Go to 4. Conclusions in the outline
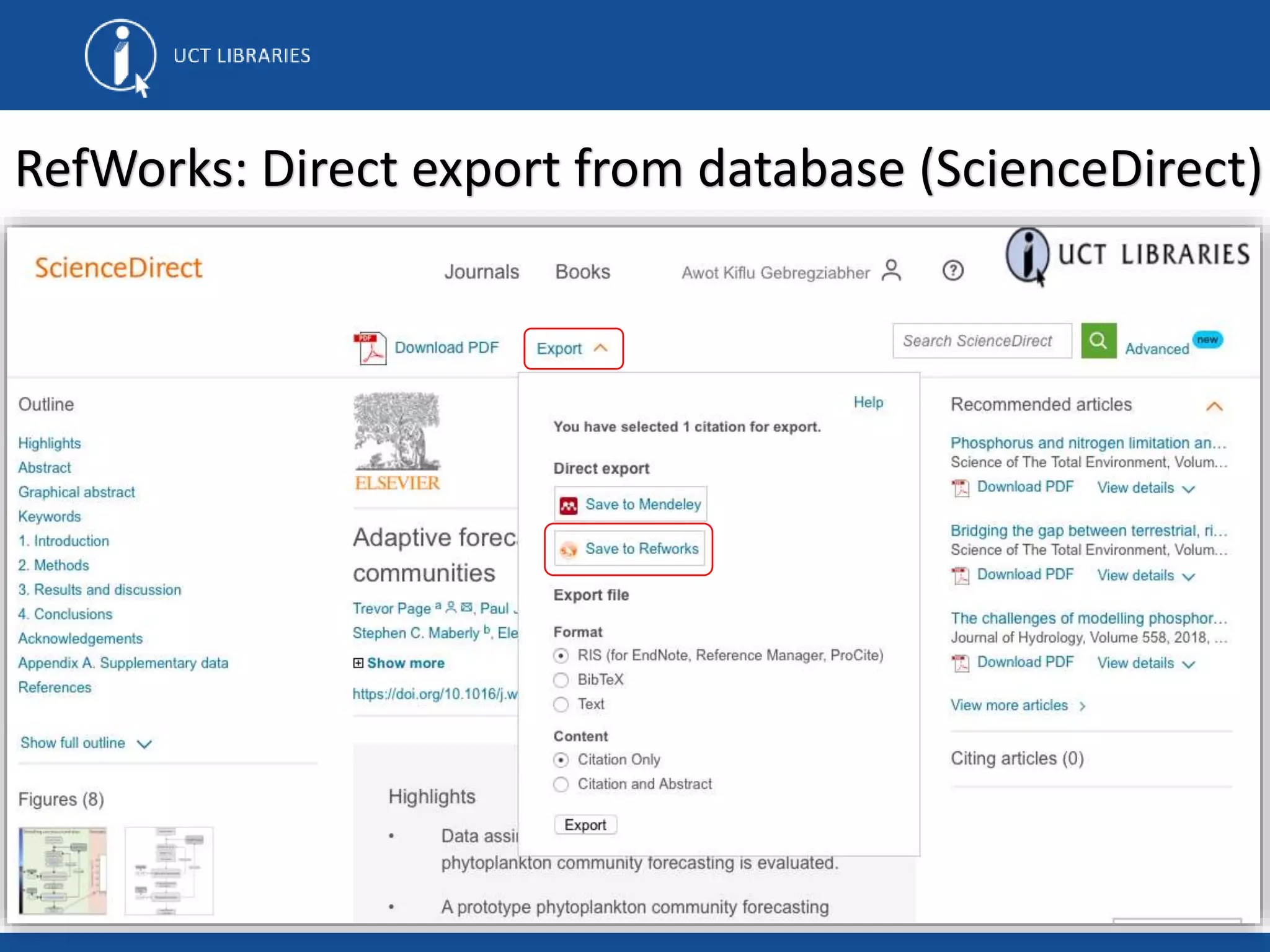 coord(65,614)
